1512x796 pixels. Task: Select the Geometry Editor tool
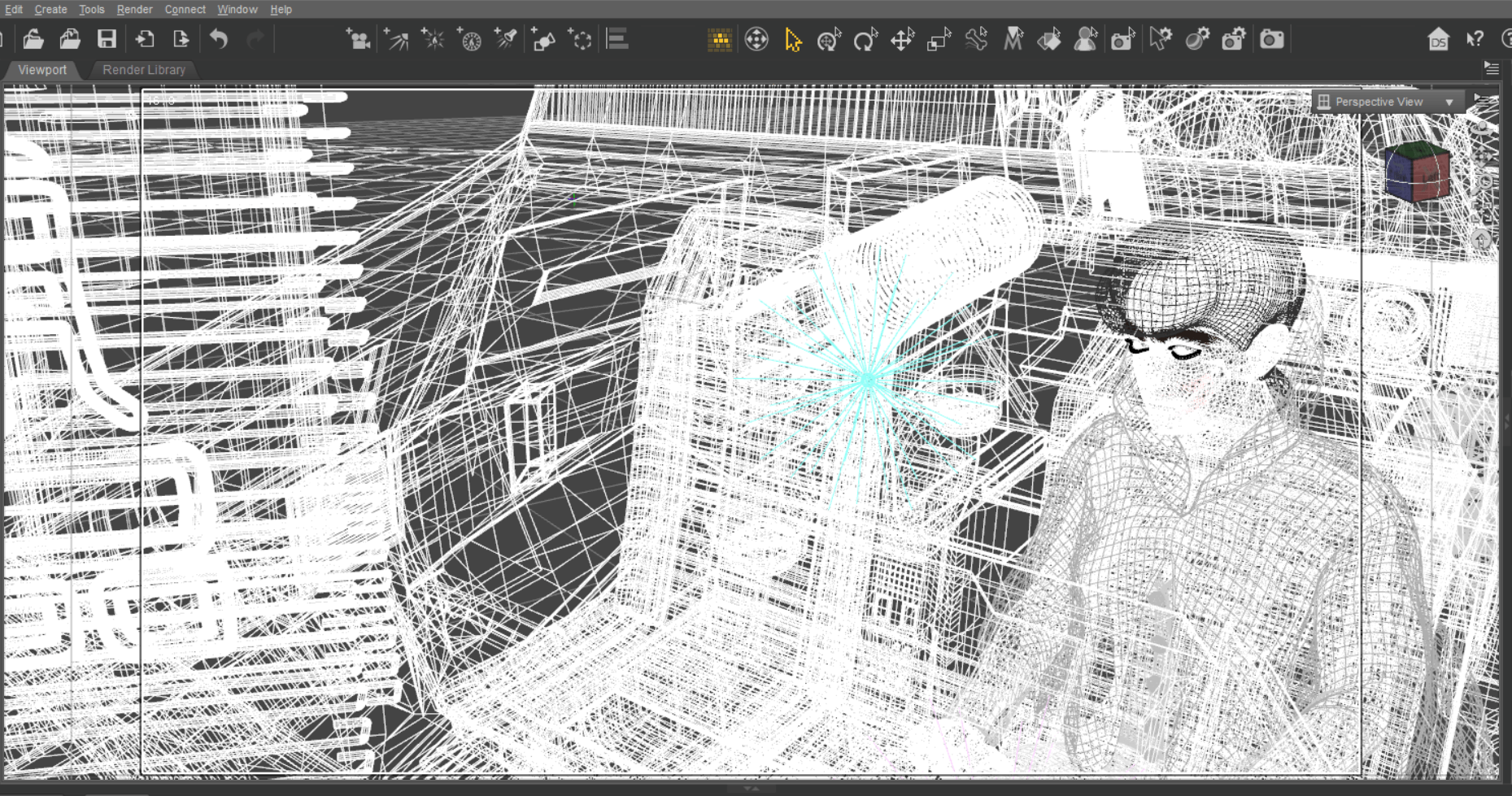pyautogui.click(x=1013, y=39)
